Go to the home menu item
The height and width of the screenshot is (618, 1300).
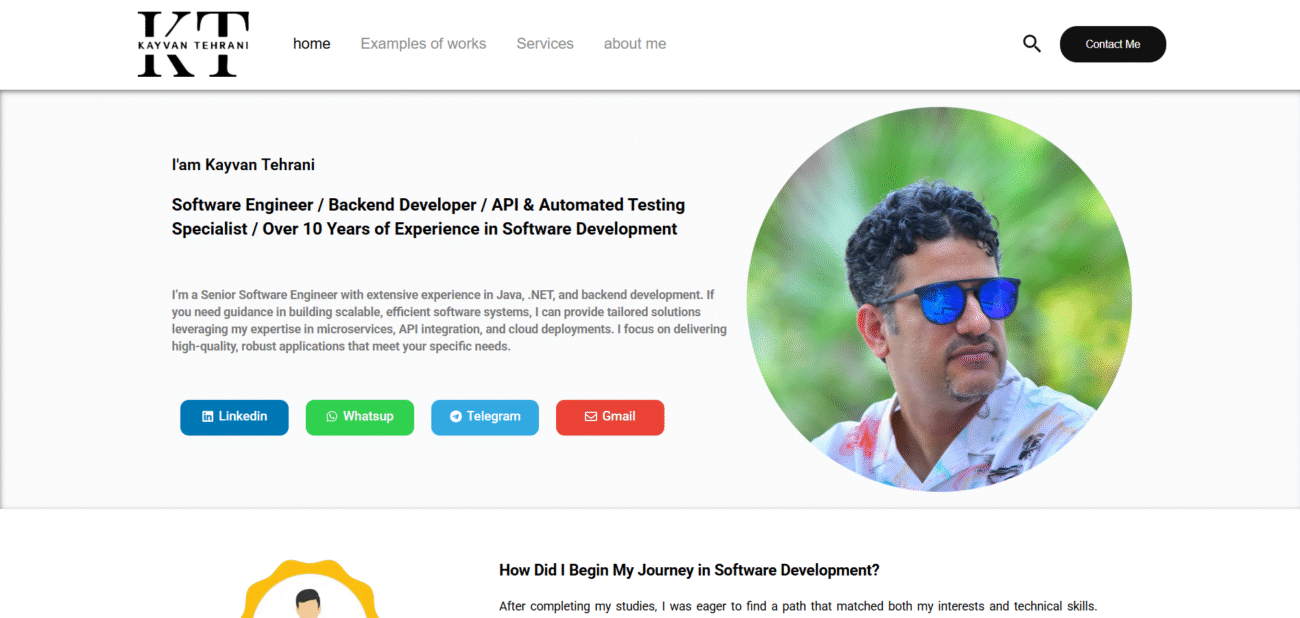311,44
